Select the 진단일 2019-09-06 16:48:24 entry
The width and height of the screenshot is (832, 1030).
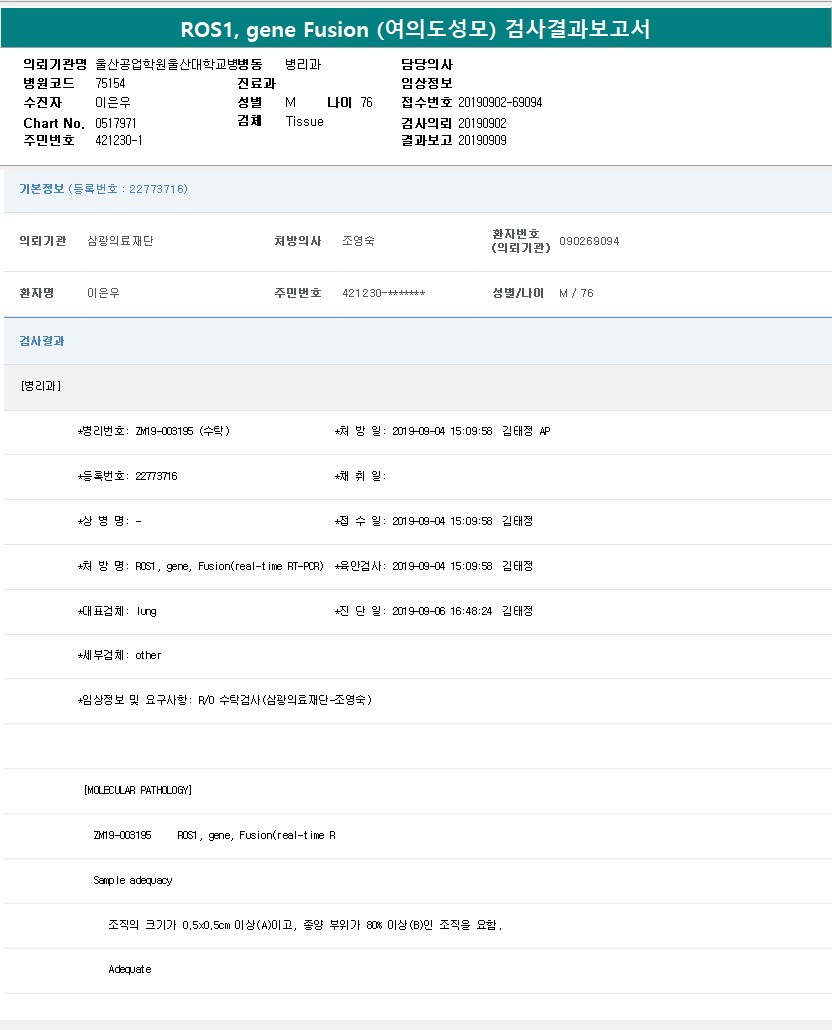click(x=433, y=611)
